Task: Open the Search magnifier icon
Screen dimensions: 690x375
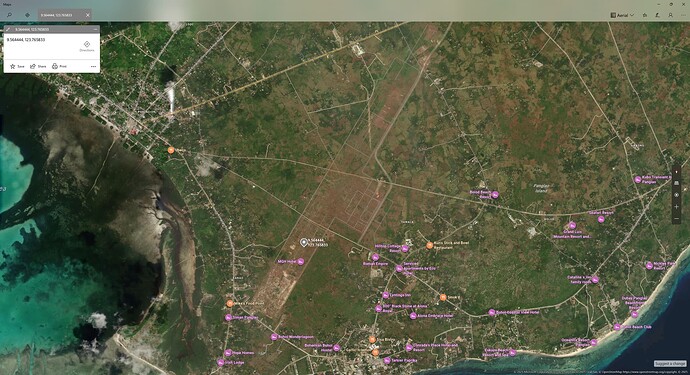Action: (9, 15)
